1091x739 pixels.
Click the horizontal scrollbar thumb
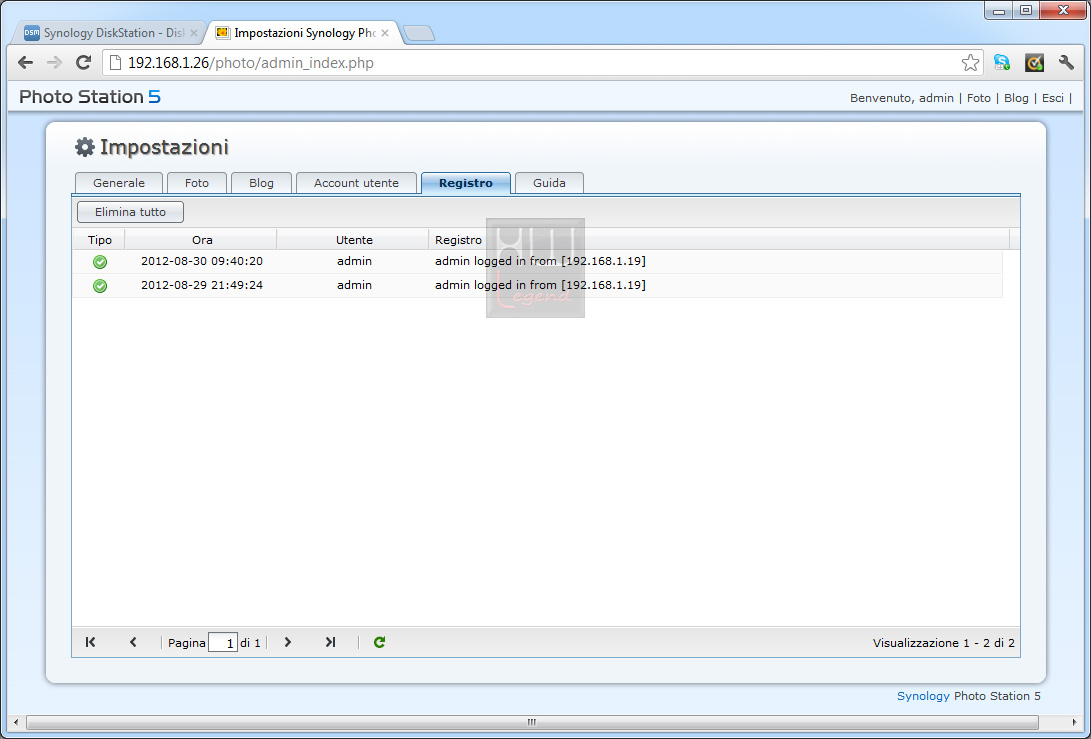click(x=532, y=722)
